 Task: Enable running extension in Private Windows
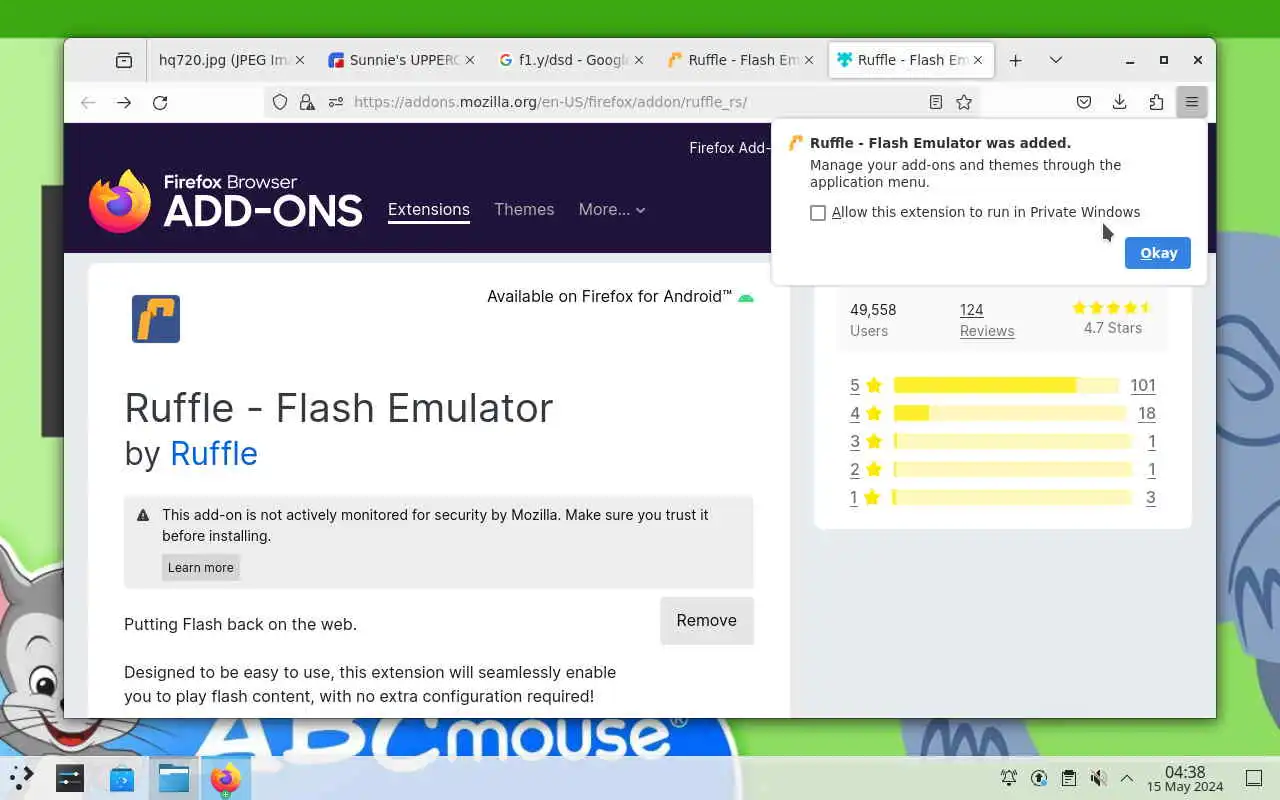coord(818,213)
